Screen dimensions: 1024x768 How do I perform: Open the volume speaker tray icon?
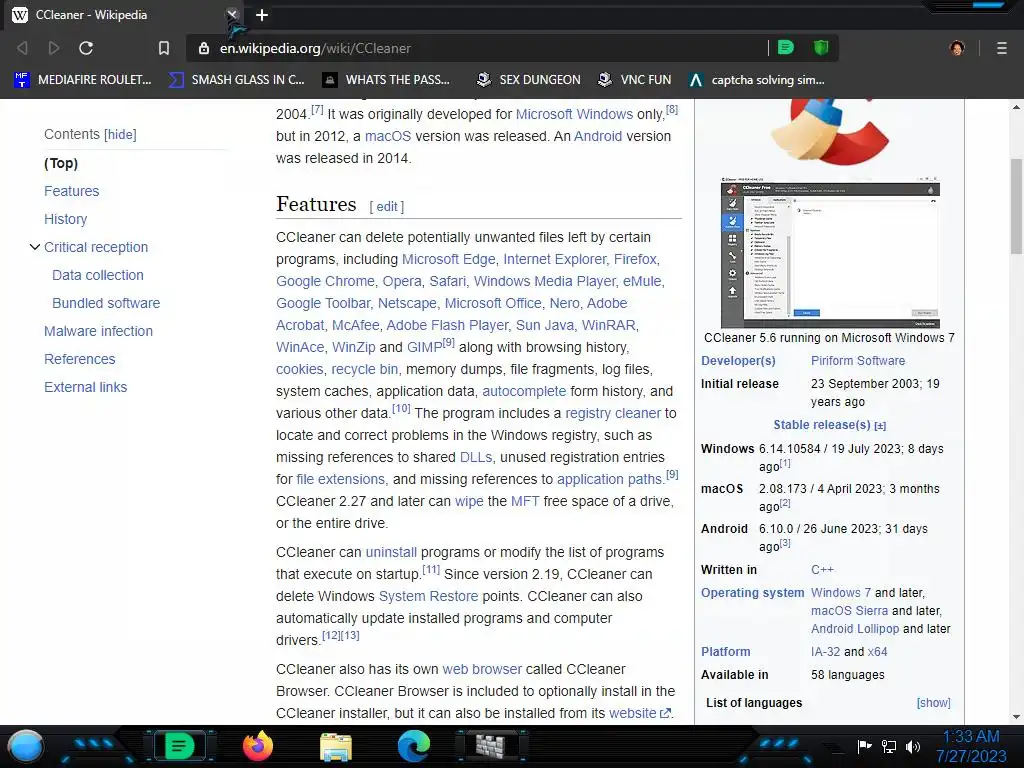click(x=913, y=746)
